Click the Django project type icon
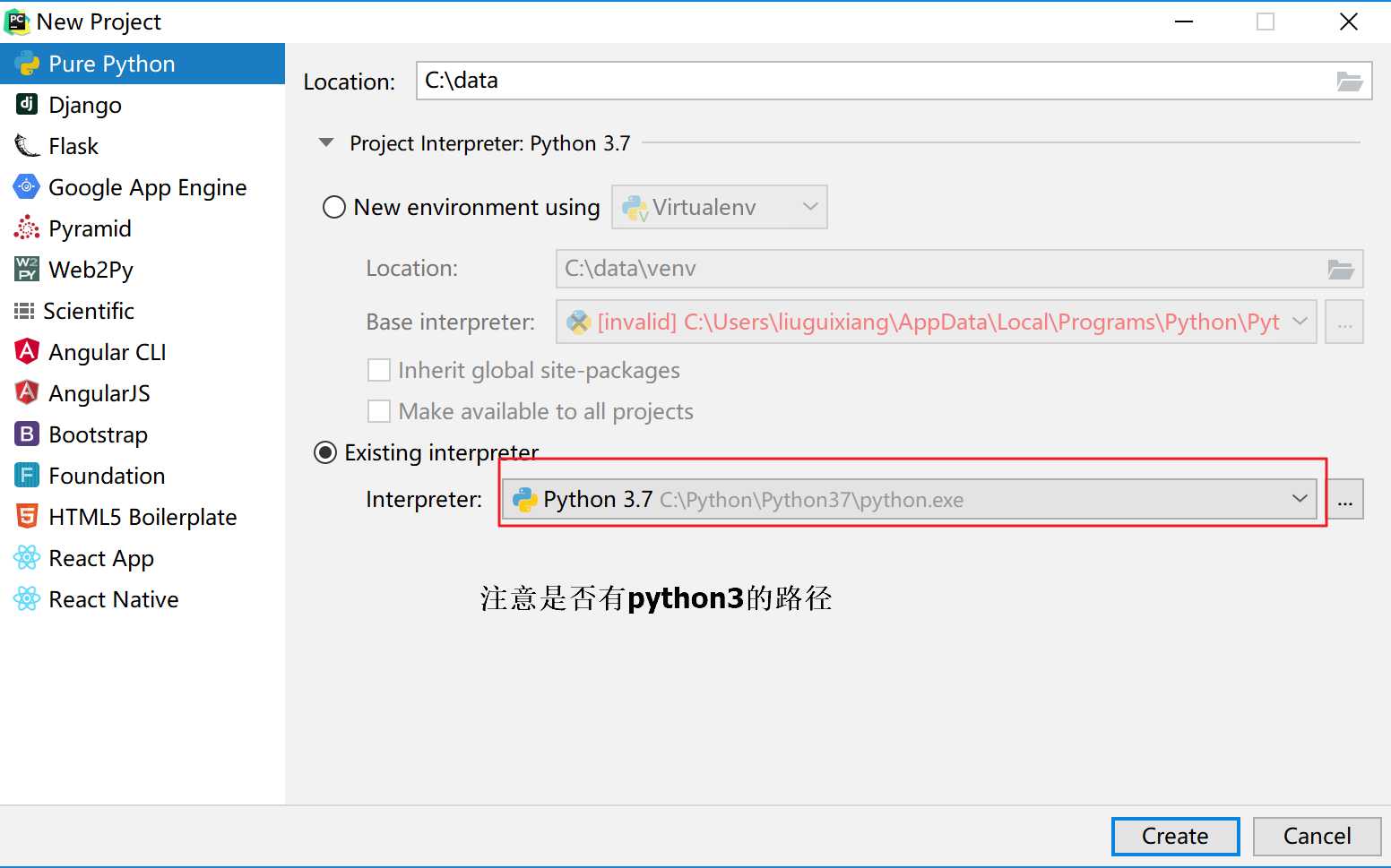Screen dimensions: 1391x868 [x=27, y=104]
